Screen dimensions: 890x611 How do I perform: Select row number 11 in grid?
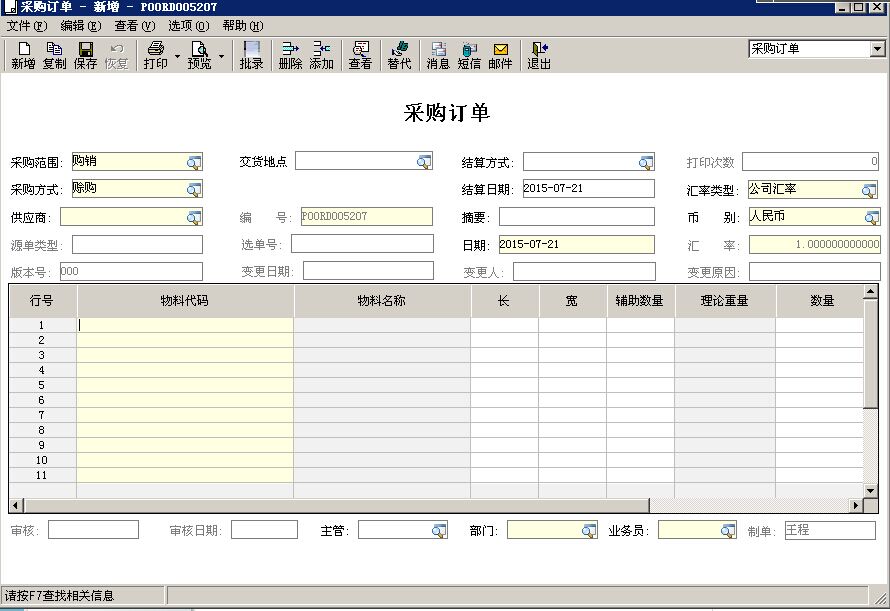(x=41, y=475)
